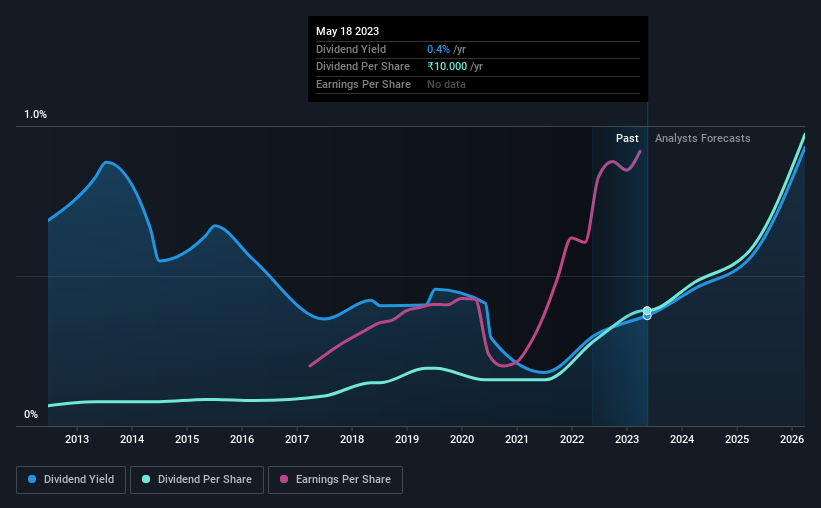Toggle the Earnings Per Share legend button
The width and height of the screenshot is (821, 508).
(x=335, y=480)
